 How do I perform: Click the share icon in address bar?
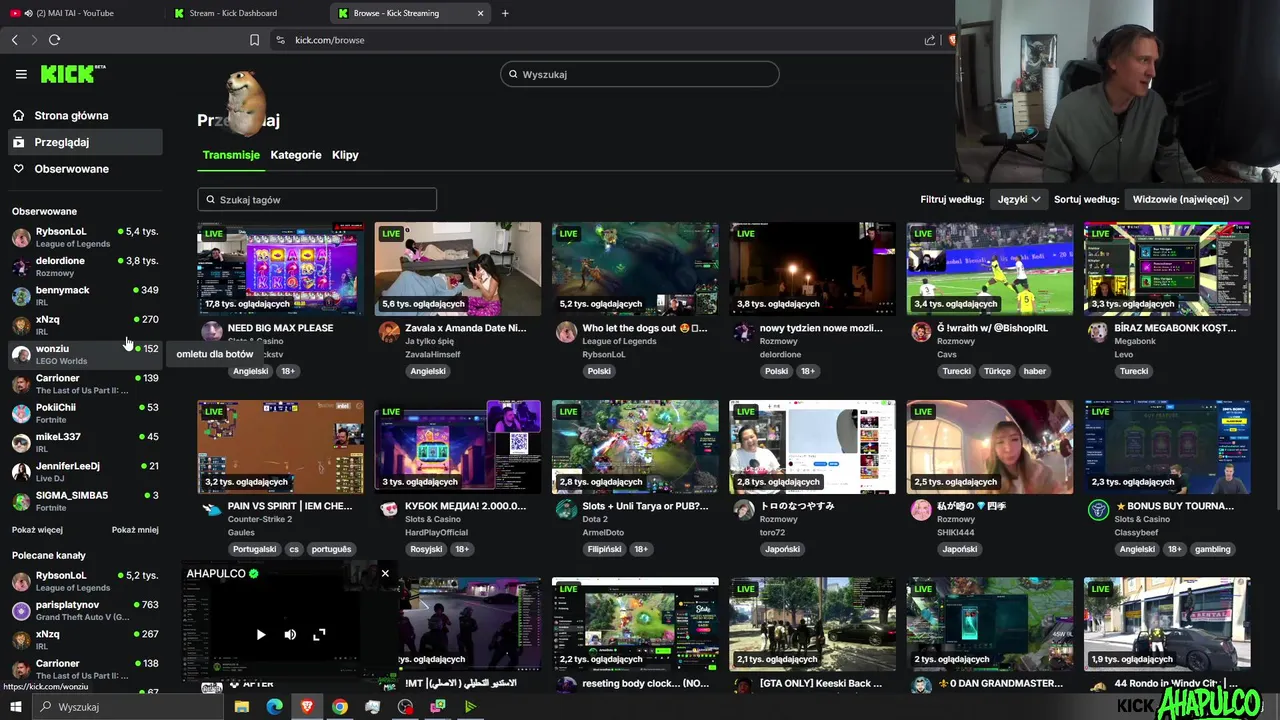pyautogui.click(x=930, y=40)
